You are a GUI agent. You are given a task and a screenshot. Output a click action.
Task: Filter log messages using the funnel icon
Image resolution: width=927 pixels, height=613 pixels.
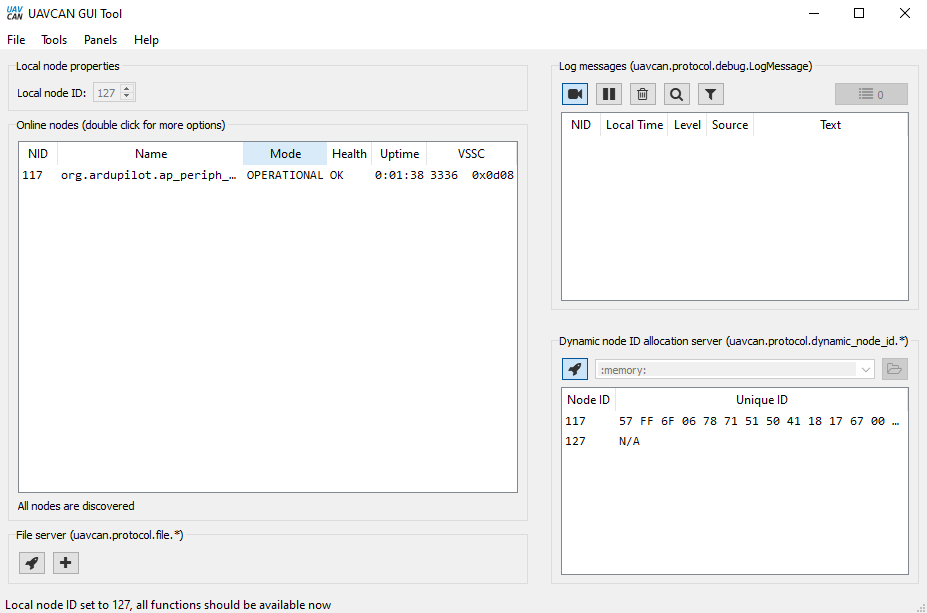[x=708, y=93]
